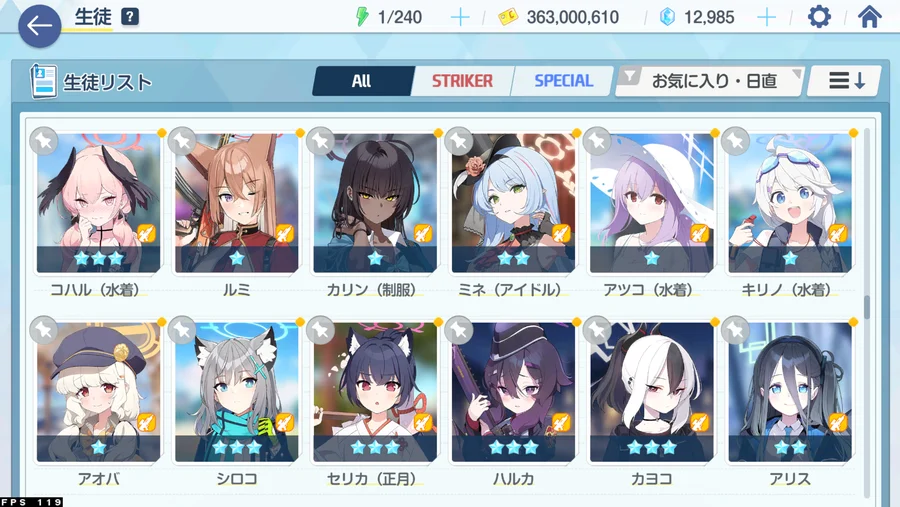
Task: Toggle favorite pin on アリス
Action: (x=735, y=330)
